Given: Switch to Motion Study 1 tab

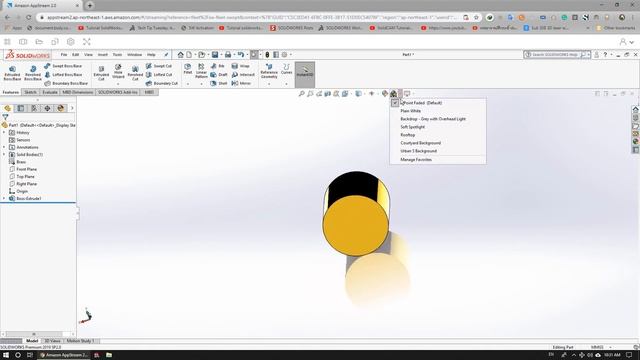Looking at the screenshot, I should [x=80, y=341].
